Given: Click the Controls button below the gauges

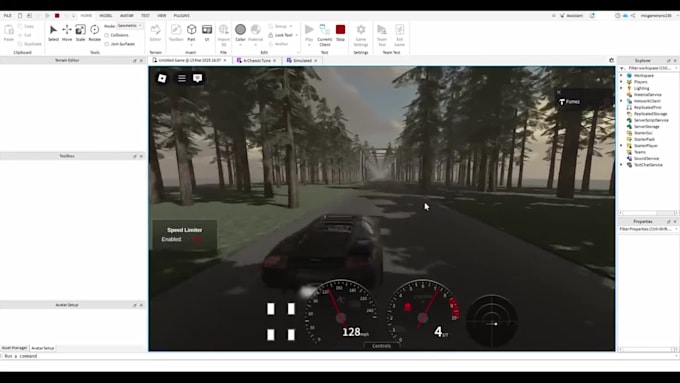Looking at the screenshot, I should coord(382,346).
